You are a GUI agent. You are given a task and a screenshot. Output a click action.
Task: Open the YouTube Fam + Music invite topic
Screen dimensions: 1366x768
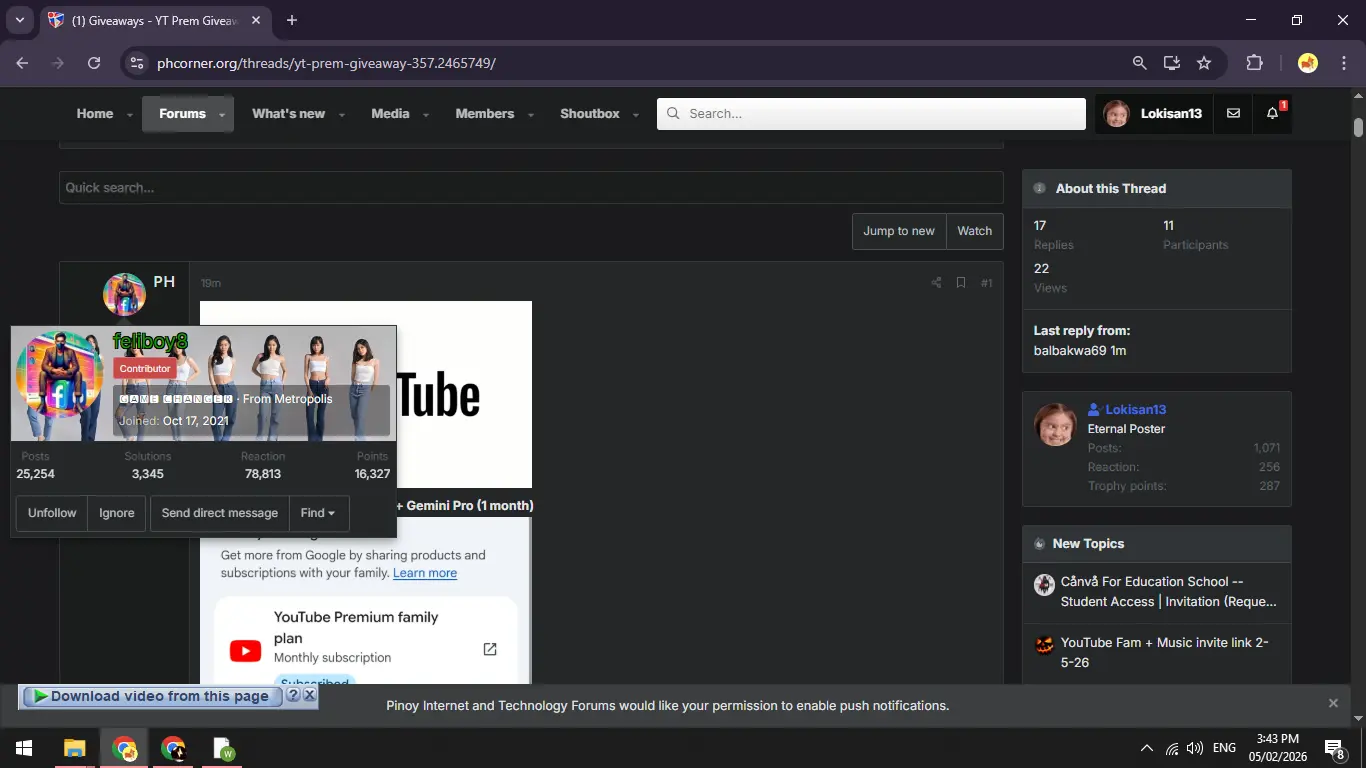(x=1165, y=652)
